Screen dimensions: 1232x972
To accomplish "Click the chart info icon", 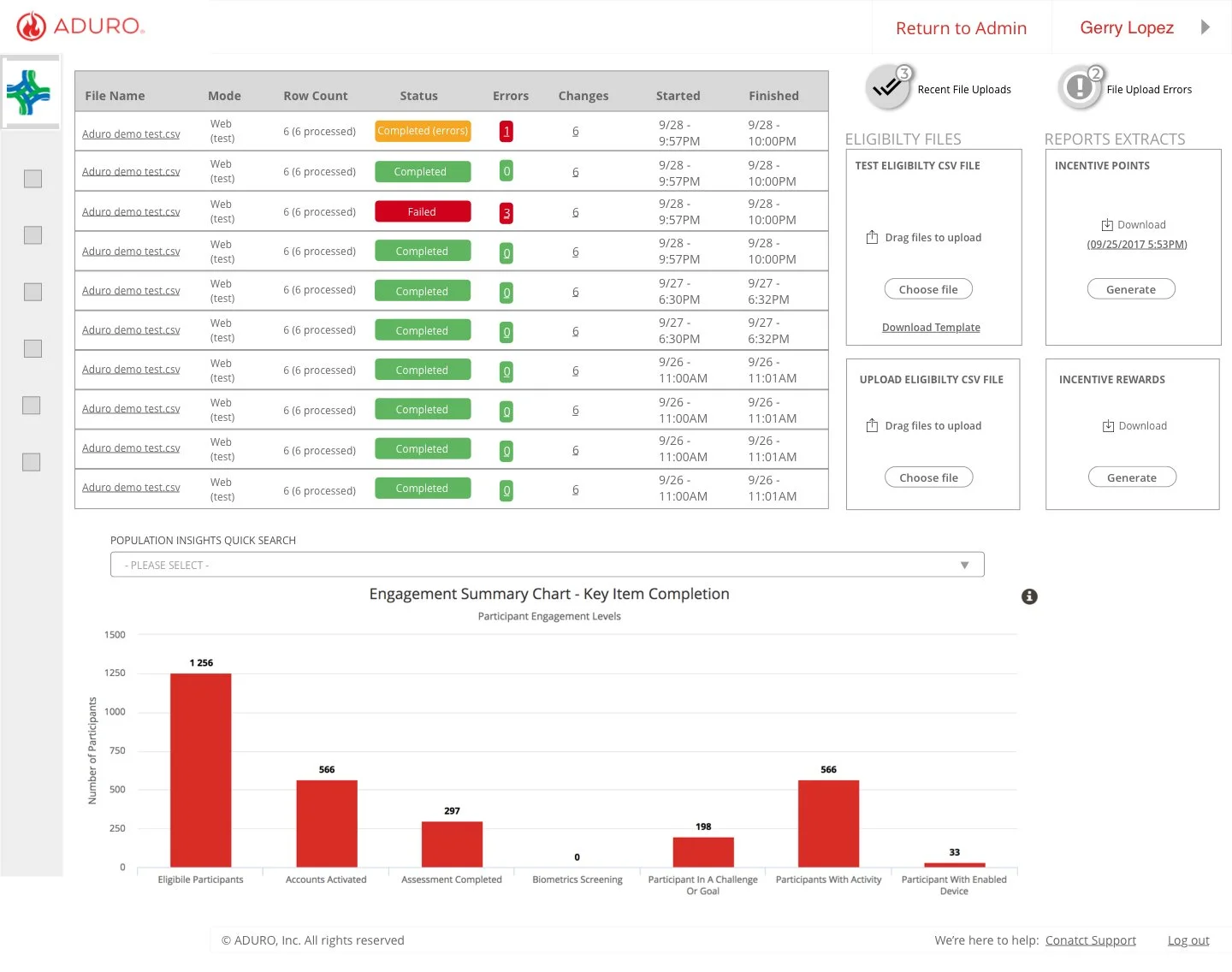I will point(1029,596).
